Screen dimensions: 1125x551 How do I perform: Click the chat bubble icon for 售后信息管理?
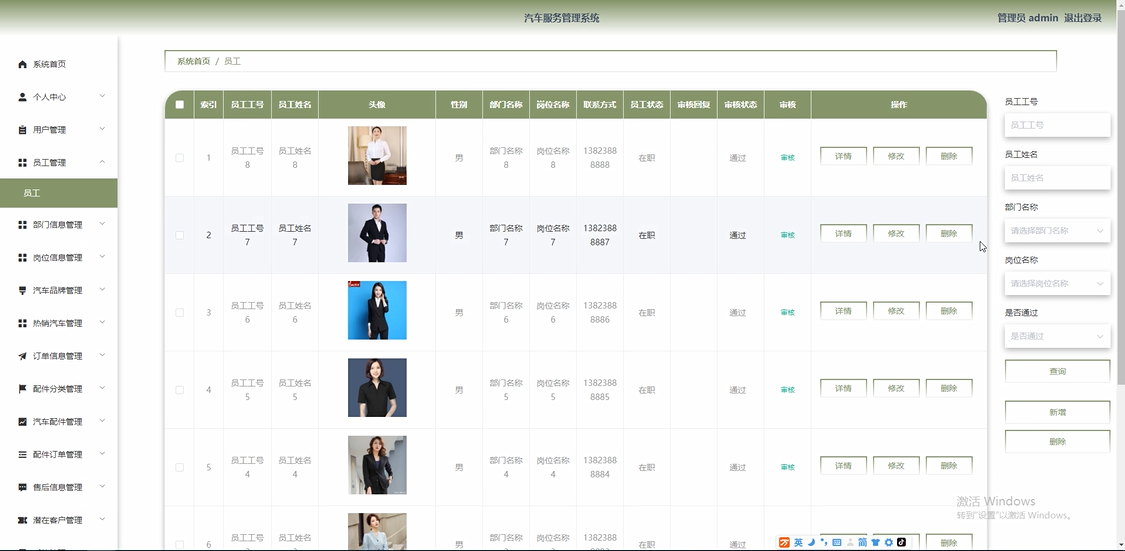tap(23, 487)
